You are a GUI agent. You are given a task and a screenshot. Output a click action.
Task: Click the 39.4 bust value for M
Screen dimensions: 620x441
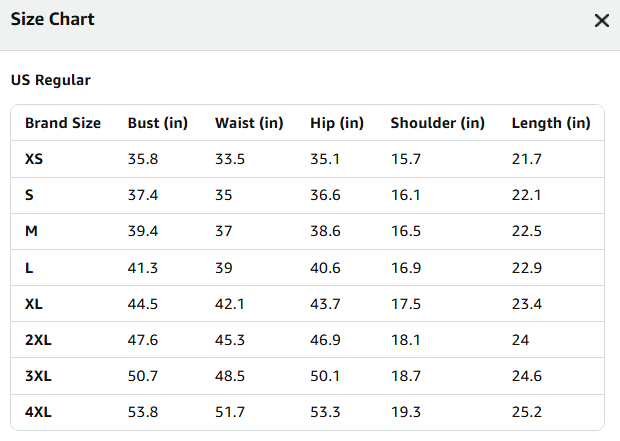pyautogui.click(x=143, y=231)
